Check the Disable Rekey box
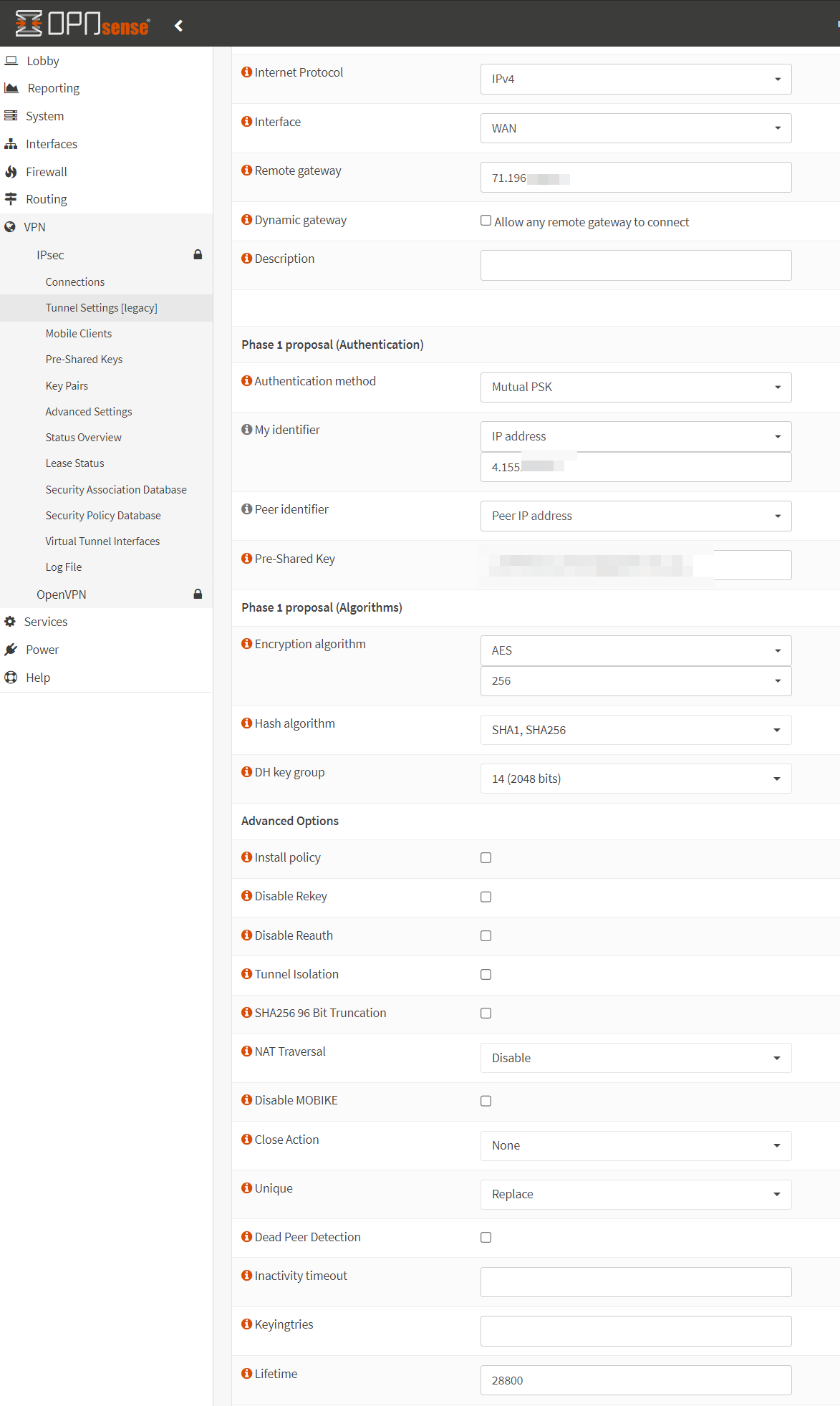840x1406 pixels. pyautogui.click(x=486, y=897)
